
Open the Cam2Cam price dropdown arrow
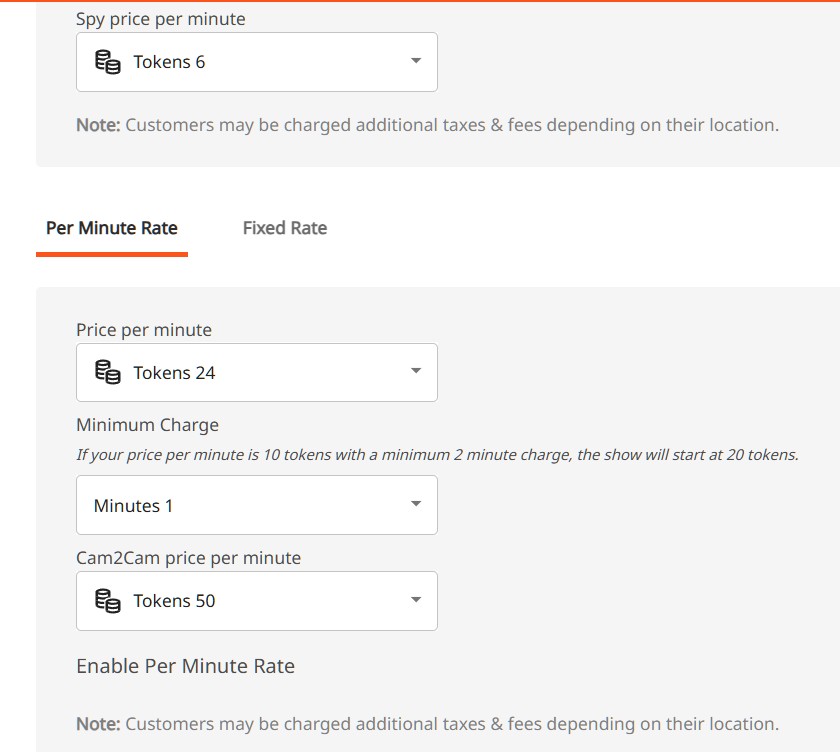[x=416, y=600]
